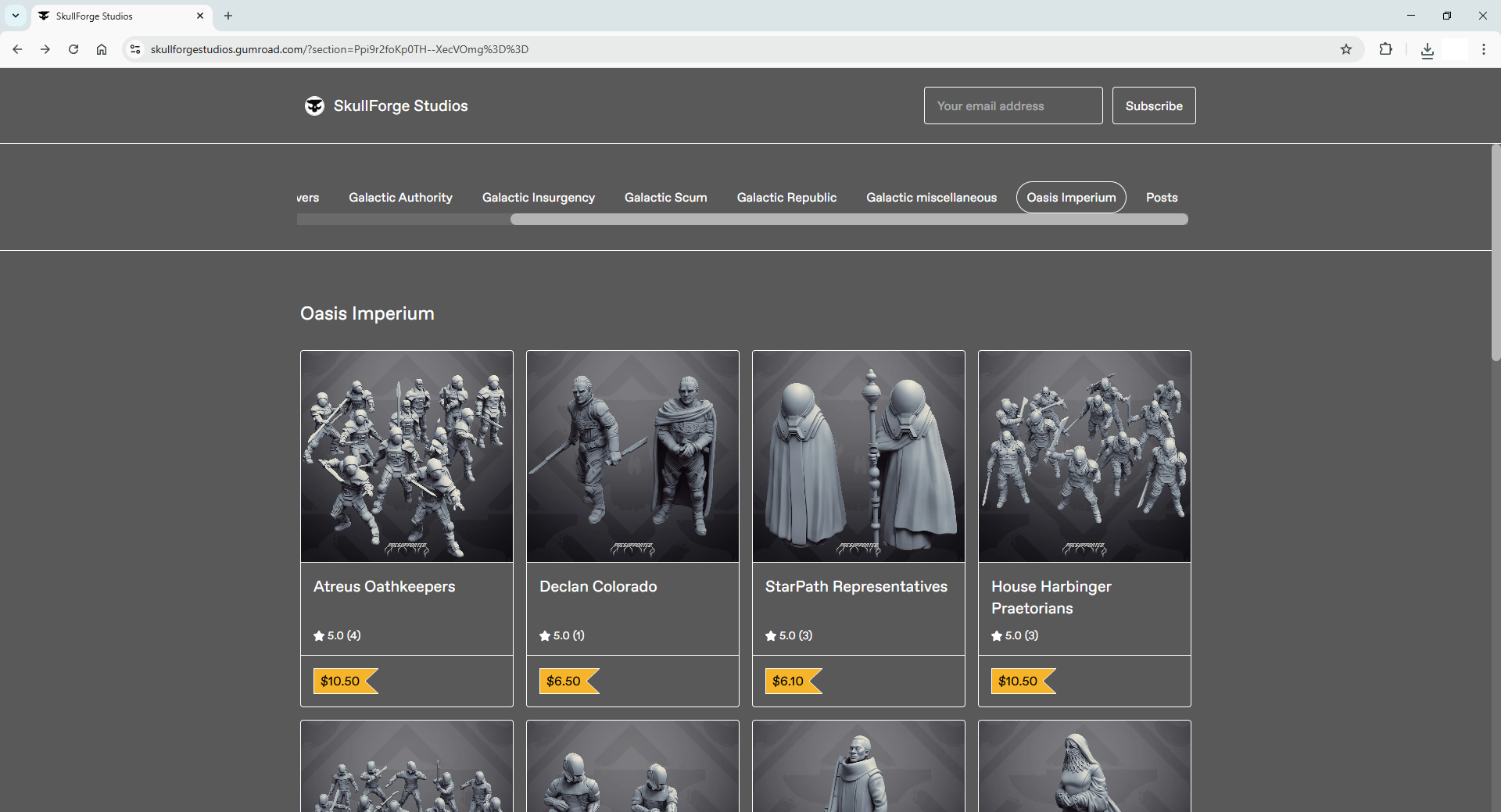Image resolution: width=1501 pixels, height=812 pixels.
Task: Open the Atreus Oathkeepers product title
Action: click(x=384, y=586)
